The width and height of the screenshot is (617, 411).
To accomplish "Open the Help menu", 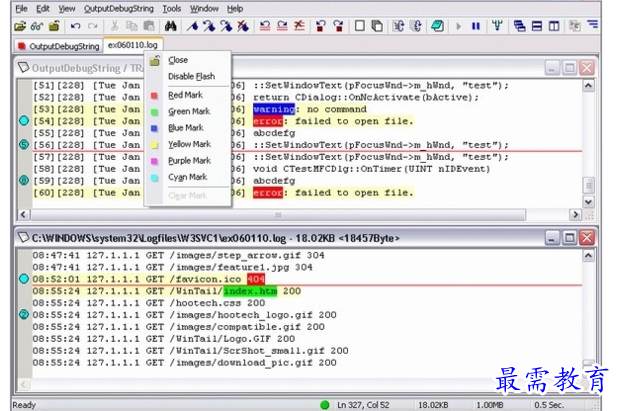I will pyautogui.click(x=235, y=8).
